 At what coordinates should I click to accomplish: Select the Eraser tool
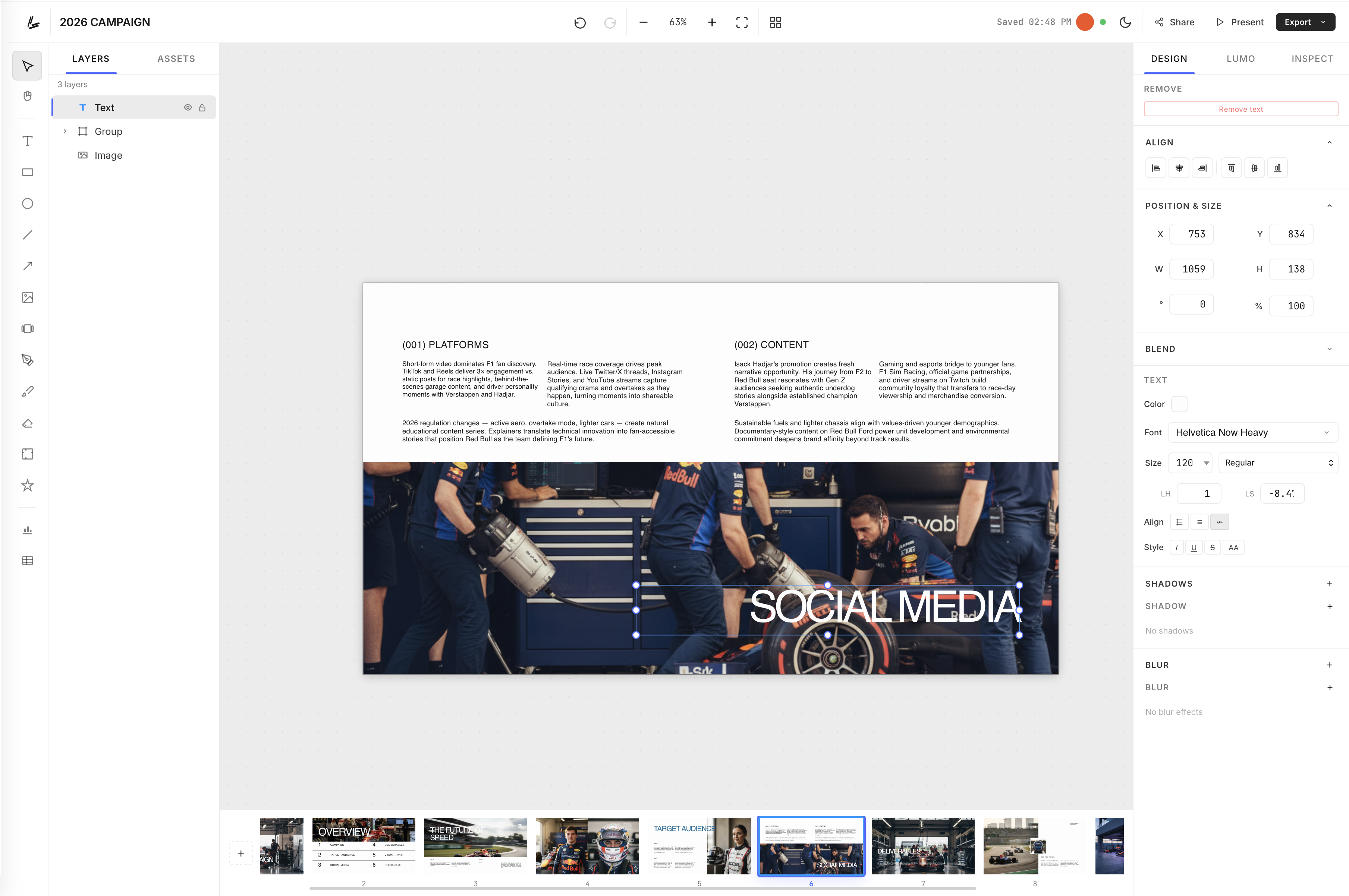28,423
